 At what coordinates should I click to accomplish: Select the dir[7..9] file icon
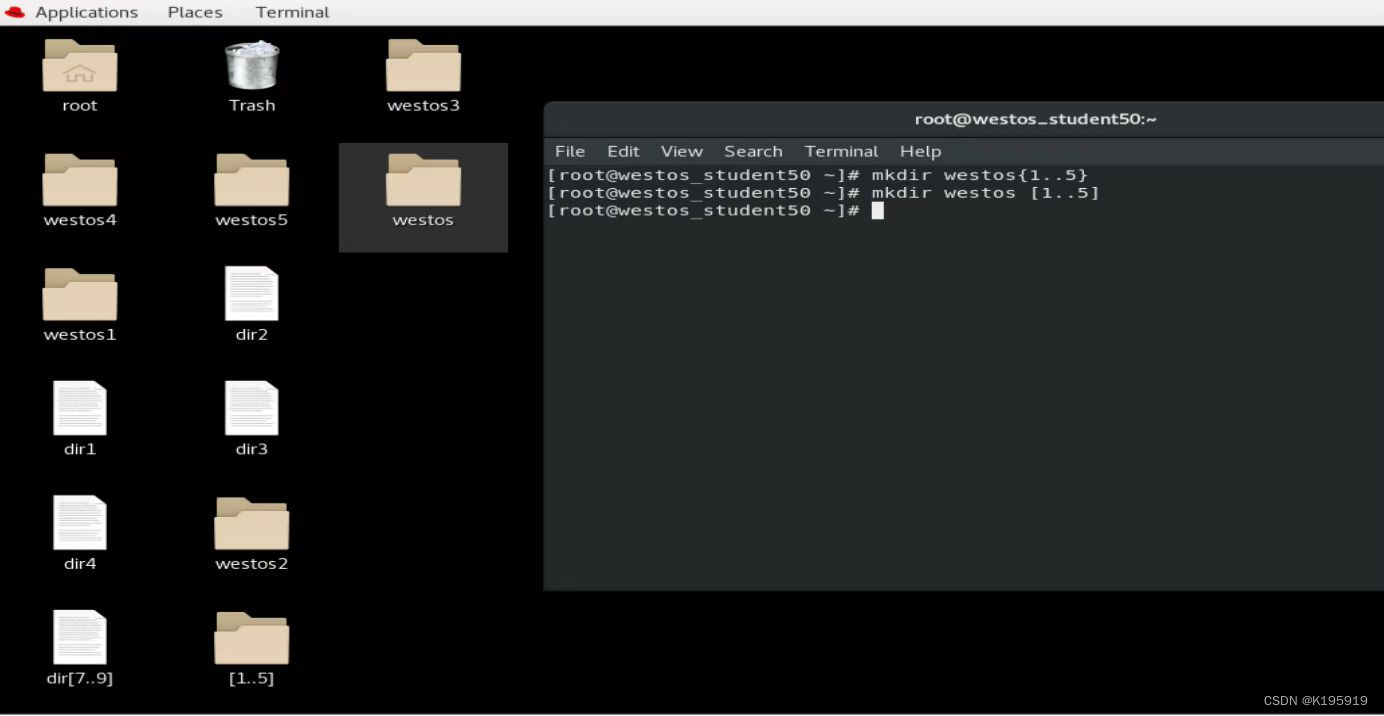click(80, 637)
